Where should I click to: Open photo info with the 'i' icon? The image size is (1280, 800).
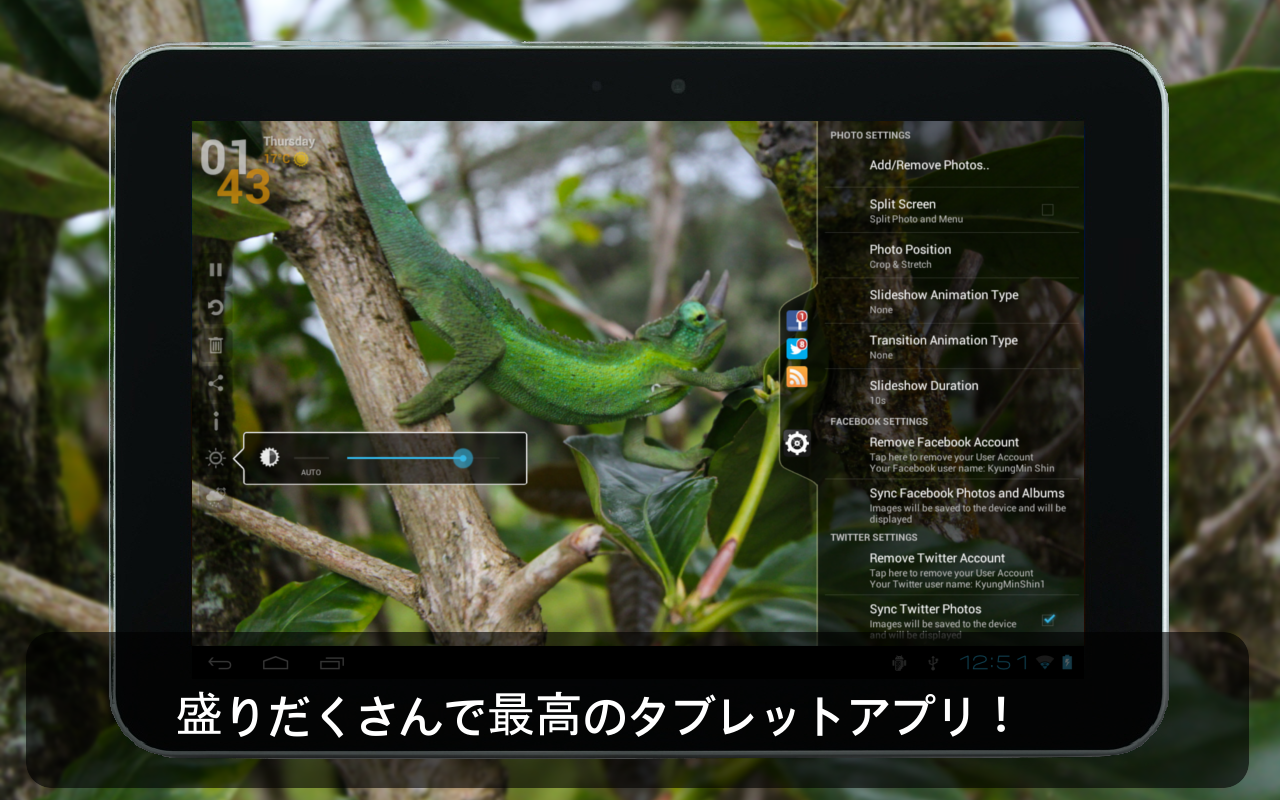tap(216, 421)
